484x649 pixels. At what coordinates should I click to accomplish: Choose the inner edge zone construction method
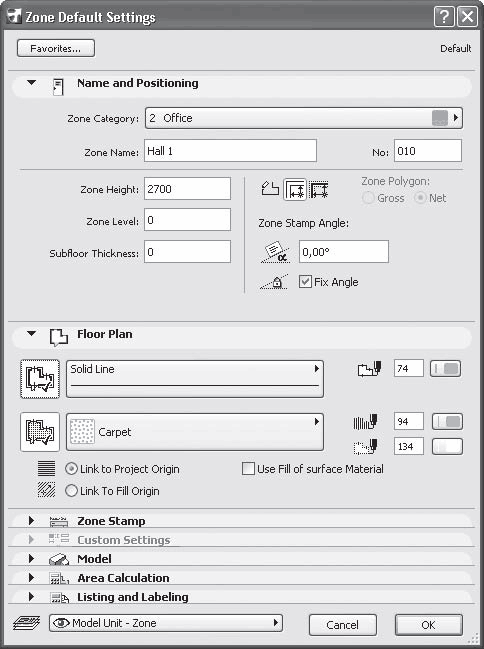(x=295, y=190)
